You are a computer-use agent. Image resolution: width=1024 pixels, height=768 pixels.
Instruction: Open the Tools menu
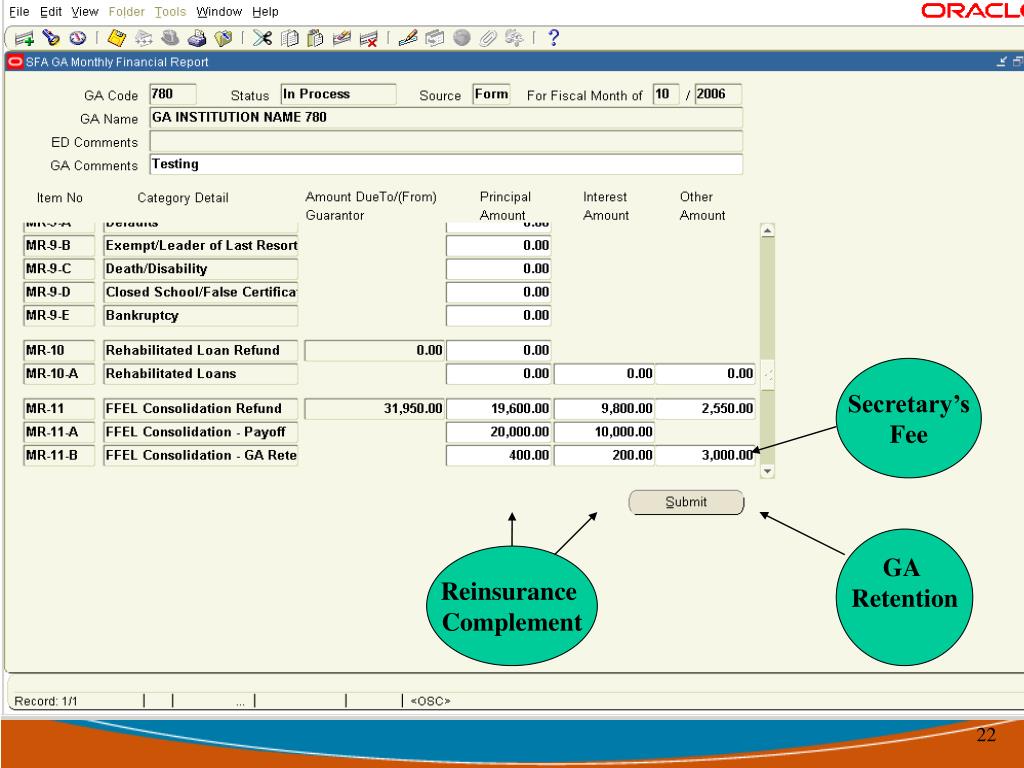(x=171, y=11)
